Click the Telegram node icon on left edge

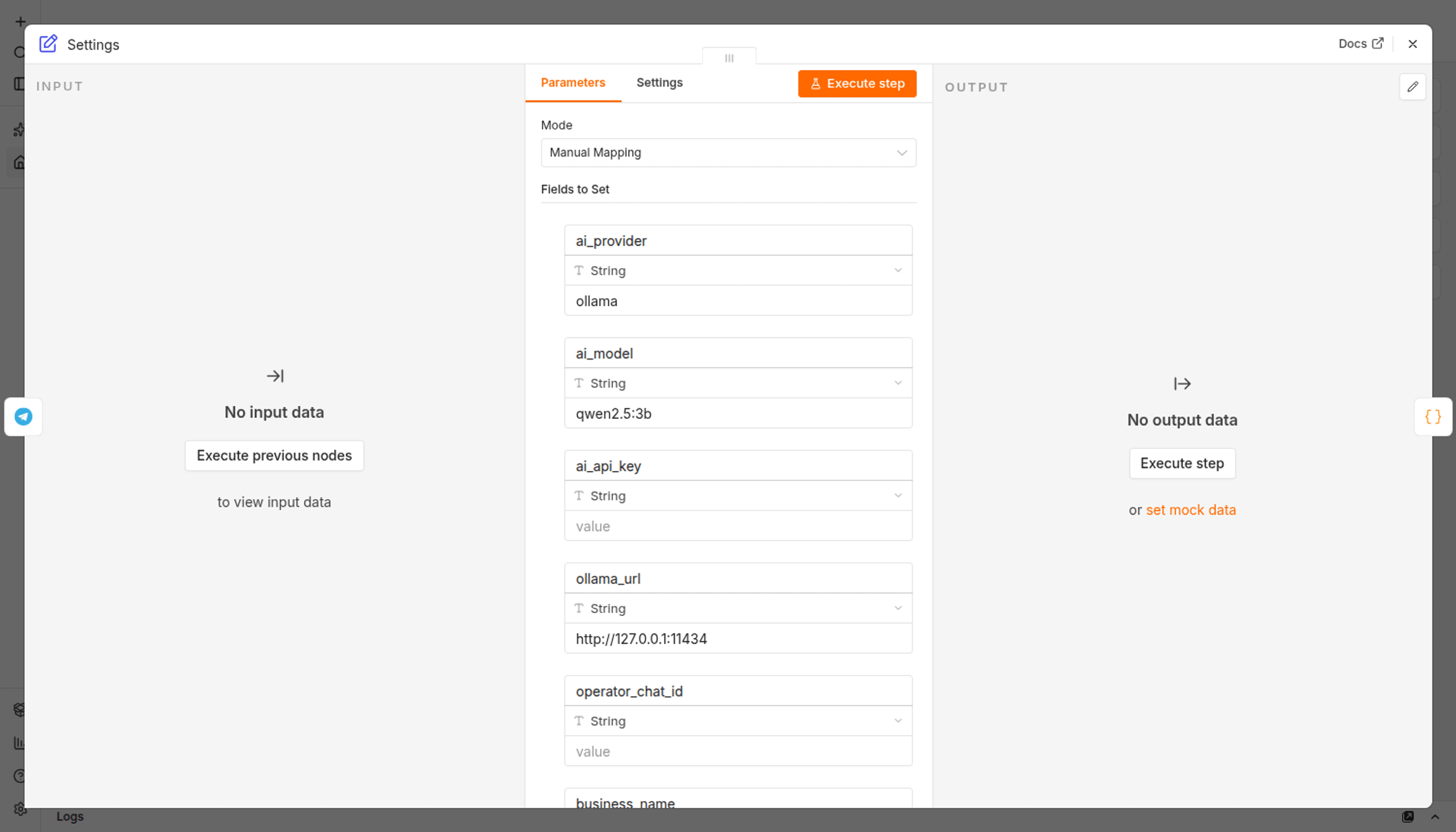pyautogui.click(x=23, y=417)
